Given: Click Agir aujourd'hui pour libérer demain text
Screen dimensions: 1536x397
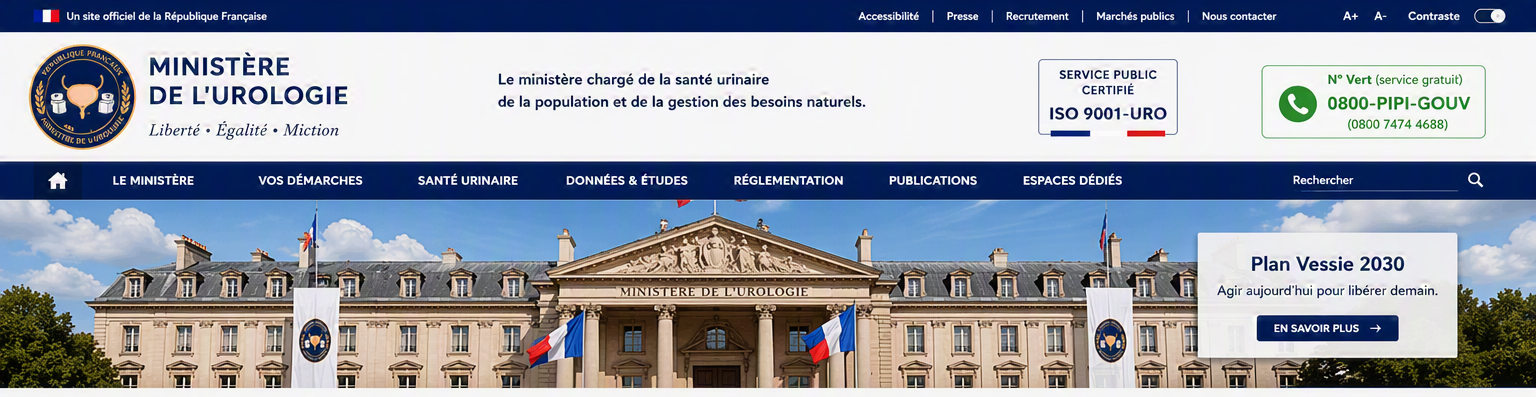Looking at the screenshot, I should [x=1327, y=291].
